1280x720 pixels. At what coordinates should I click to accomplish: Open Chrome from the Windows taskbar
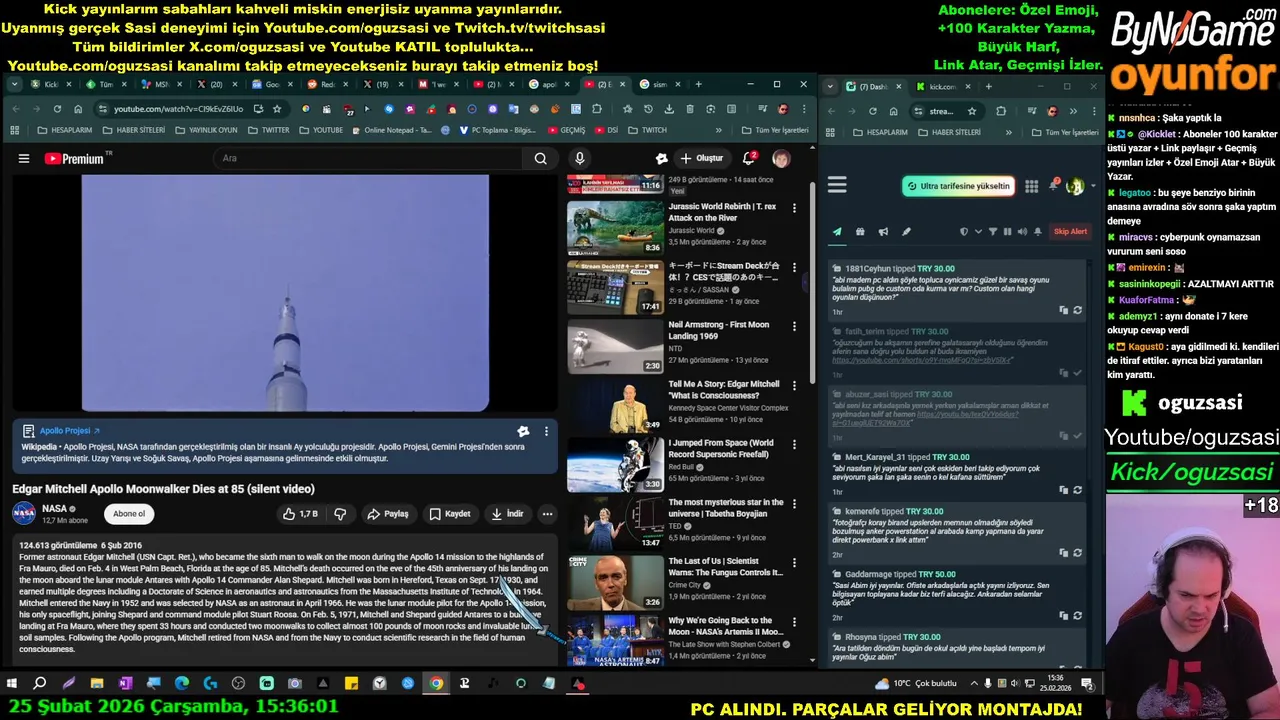click(436, 684)
